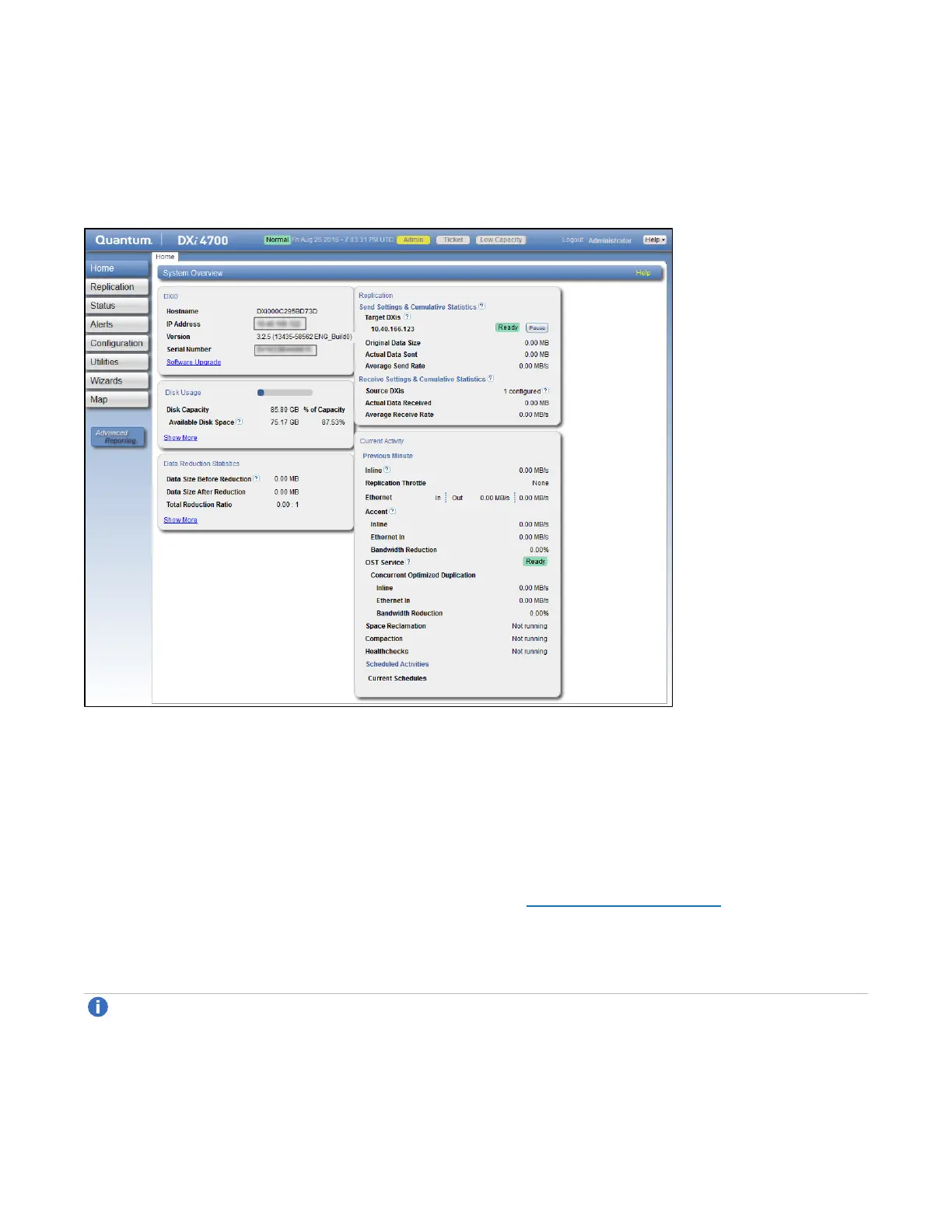The image size is (952, 1232).
Task: Click the '1 configured' Source DXis value
Action: coord(522,391)
